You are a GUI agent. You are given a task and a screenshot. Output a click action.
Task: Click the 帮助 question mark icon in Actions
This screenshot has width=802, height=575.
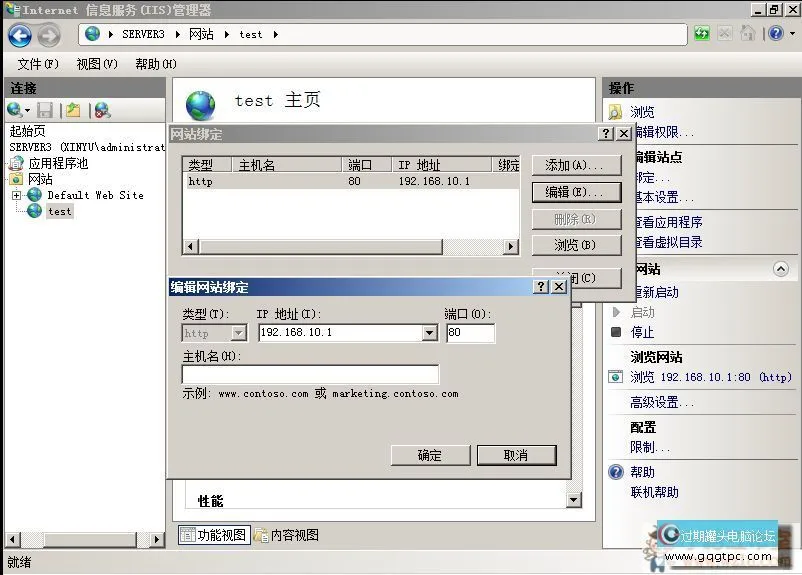pyautogui.click(x=616, y=472)
